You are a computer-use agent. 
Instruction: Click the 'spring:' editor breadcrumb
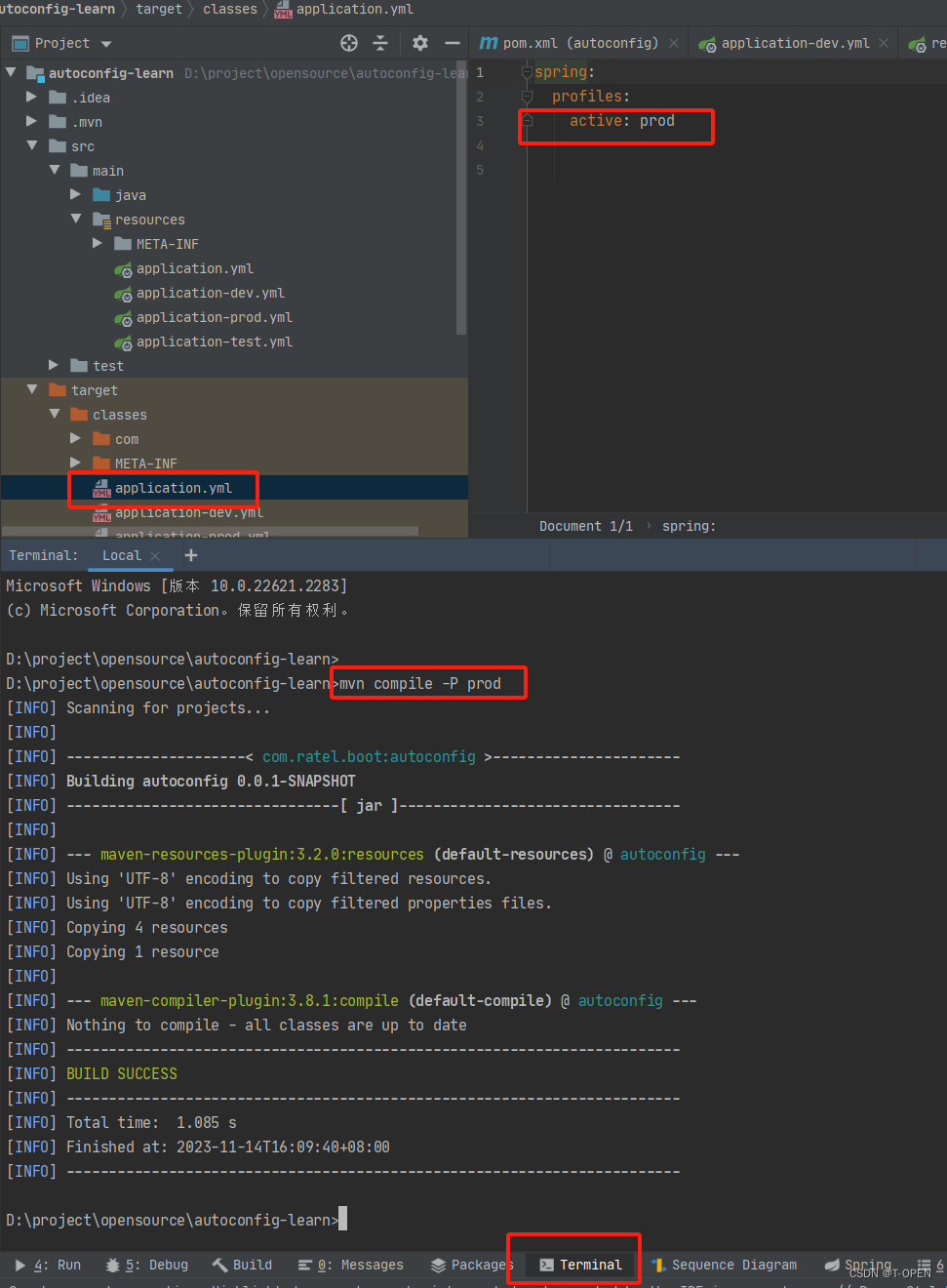pos(689,526)
